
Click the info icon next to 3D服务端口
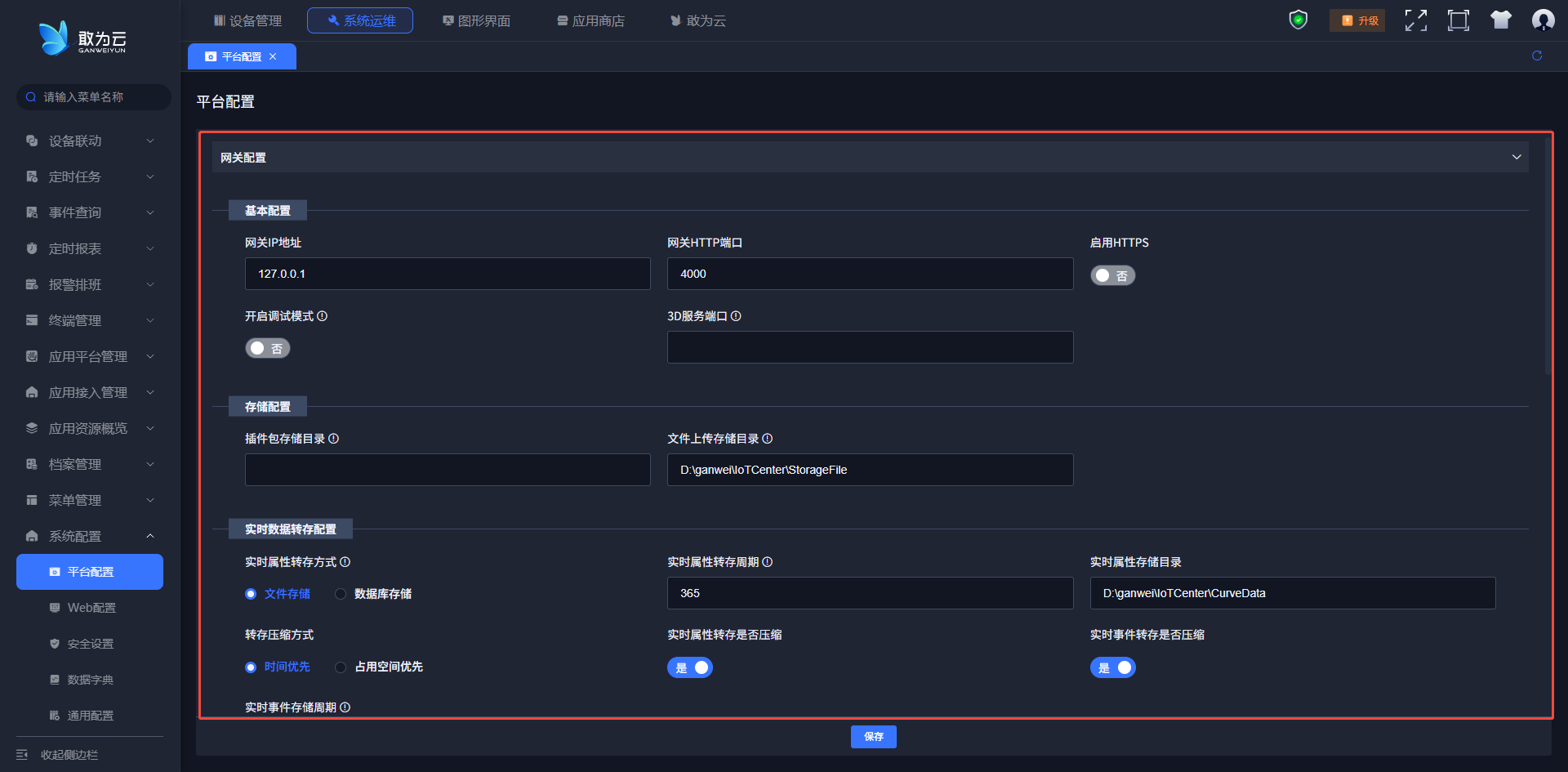[736, 316]
